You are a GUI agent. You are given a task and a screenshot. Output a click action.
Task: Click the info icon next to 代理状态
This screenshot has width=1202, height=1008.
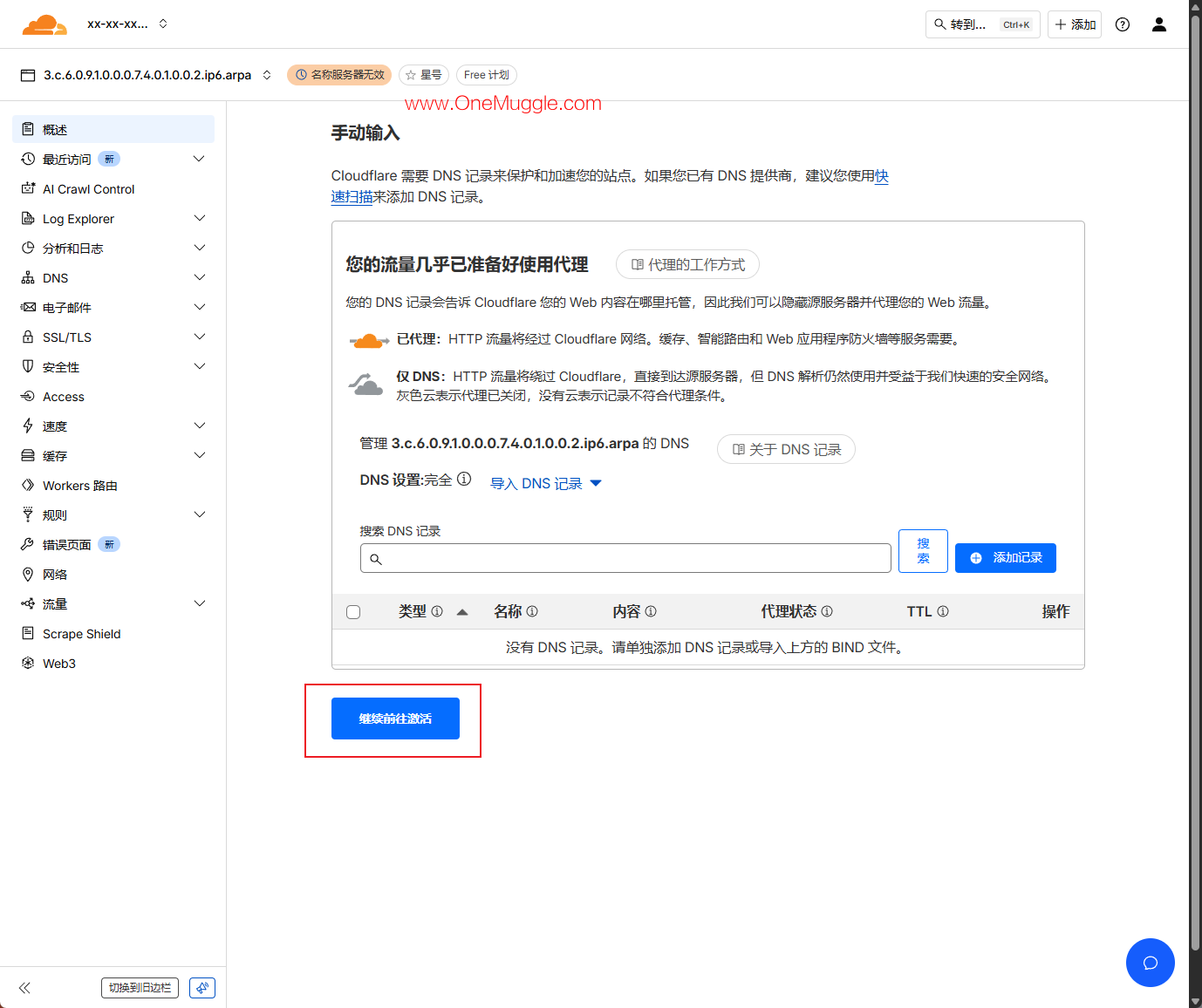tap(827, 611)
